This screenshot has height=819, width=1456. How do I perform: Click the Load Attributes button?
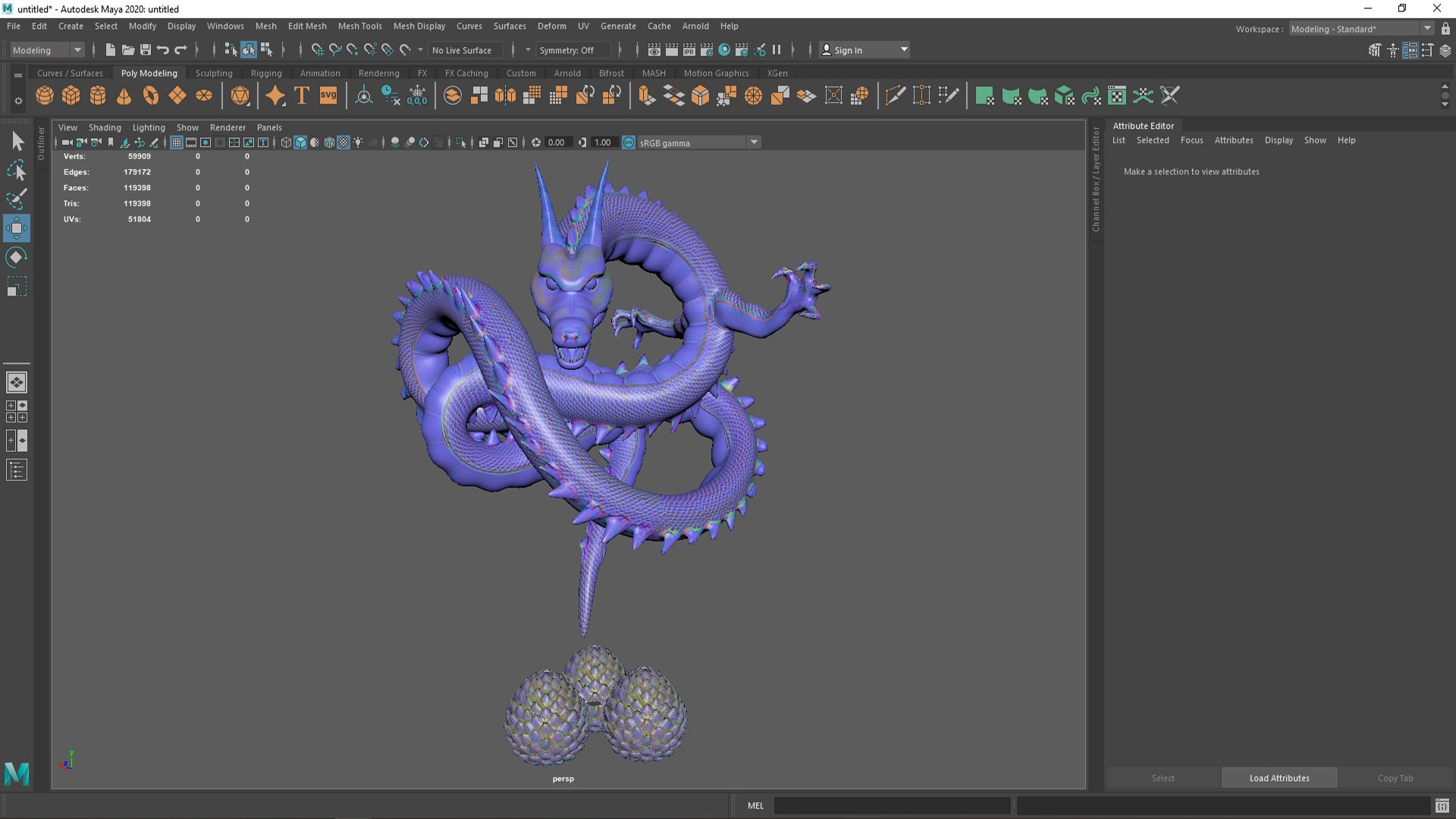tap(1279, 778)
